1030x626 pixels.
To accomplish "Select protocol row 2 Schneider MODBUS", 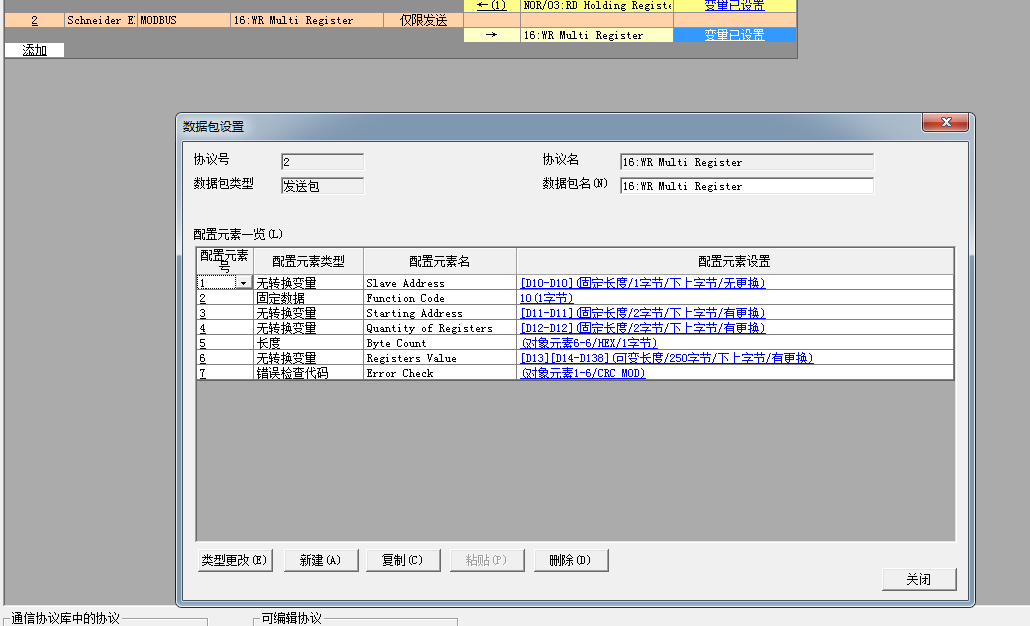I will (x=100, y=20).
